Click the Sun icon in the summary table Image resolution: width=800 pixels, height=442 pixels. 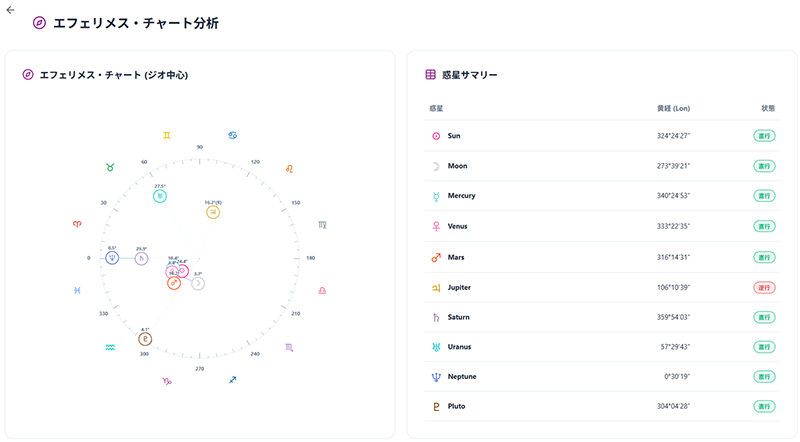pos(435,136)
